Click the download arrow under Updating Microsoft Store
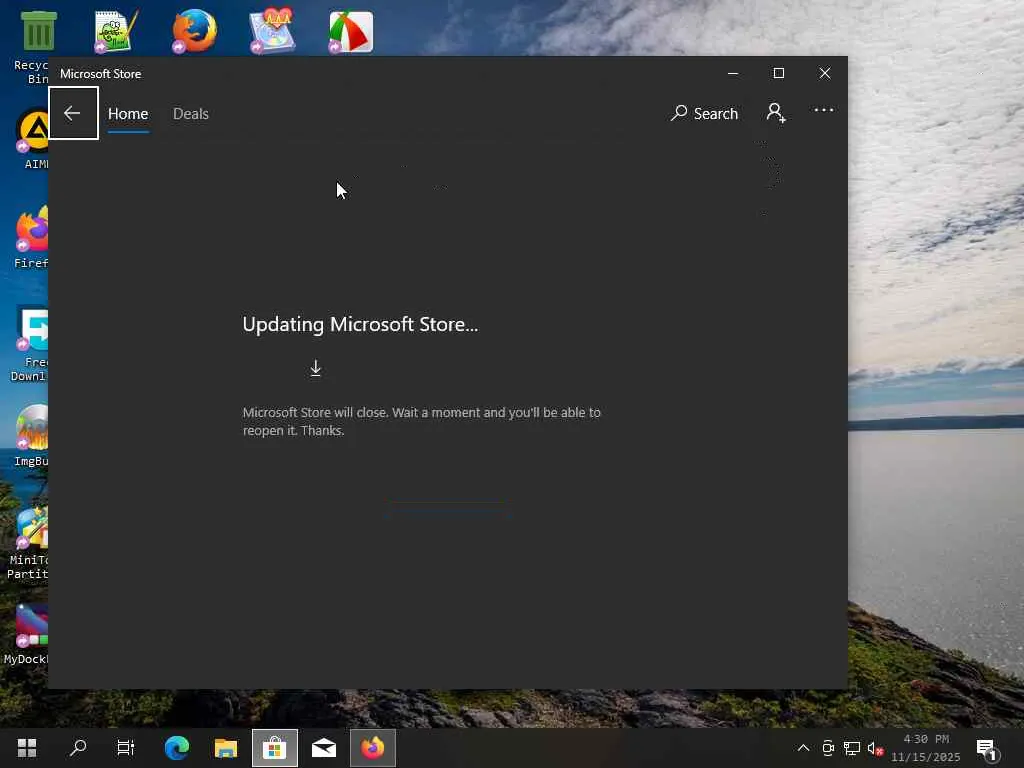The height and width of the screenshot is (768, 1024). point(315,368)
